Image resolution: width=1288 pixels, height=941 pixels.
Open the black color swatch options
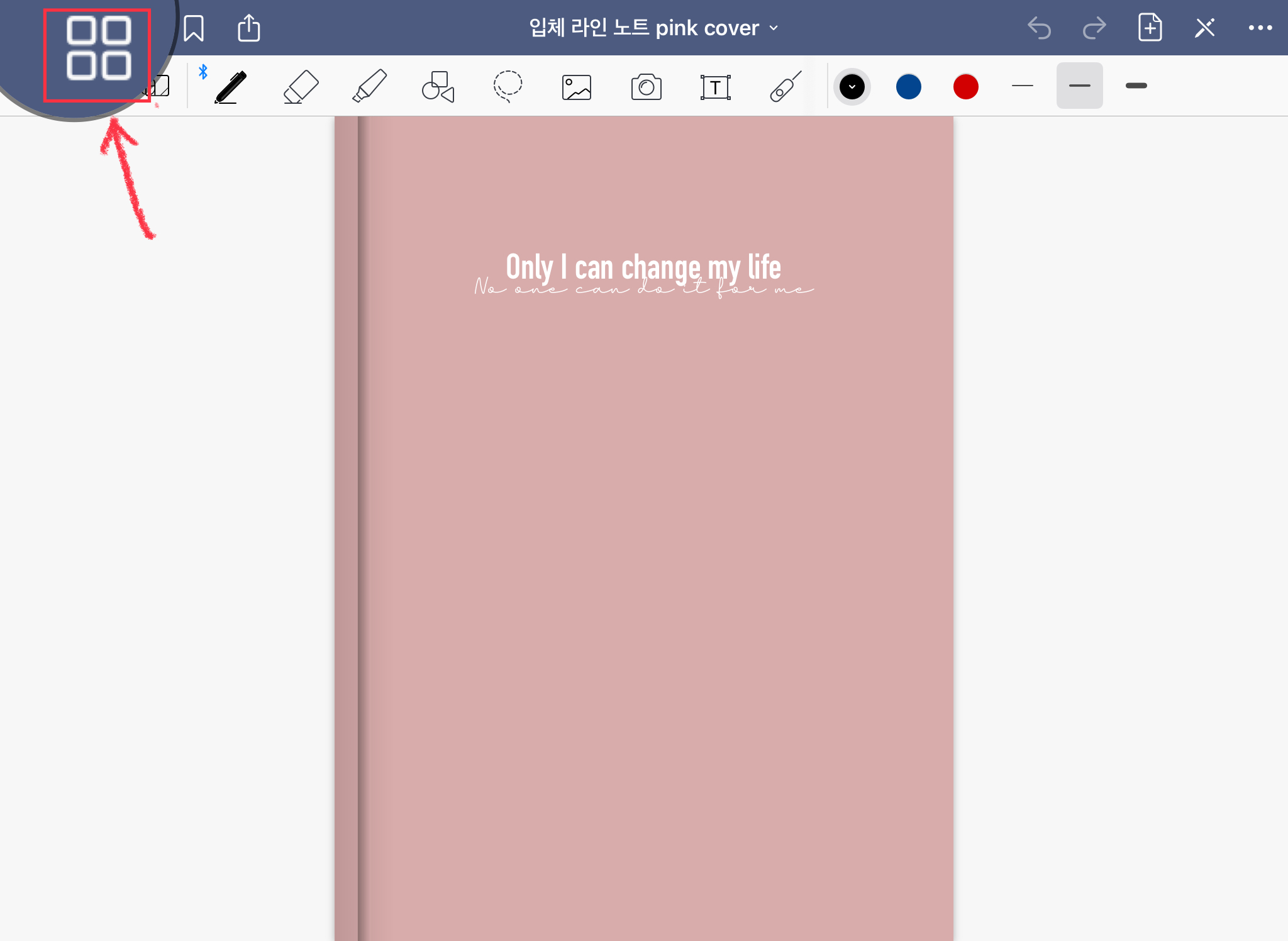(x=852, y=87)
